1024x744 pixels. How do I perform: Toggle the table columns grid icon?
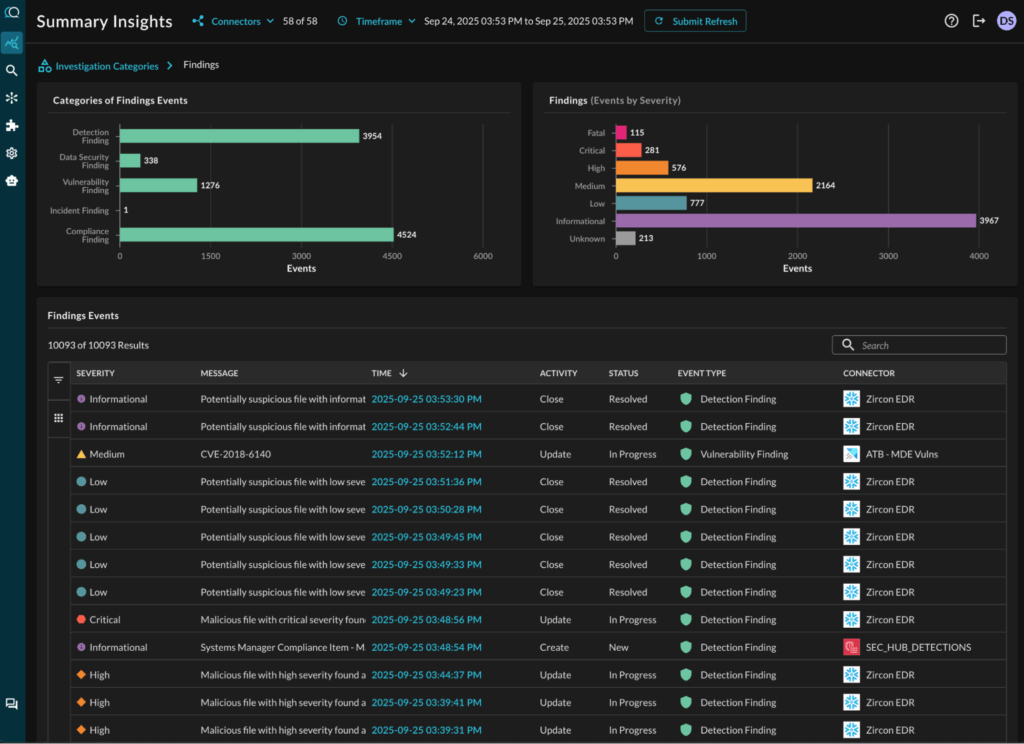[59, 418]
